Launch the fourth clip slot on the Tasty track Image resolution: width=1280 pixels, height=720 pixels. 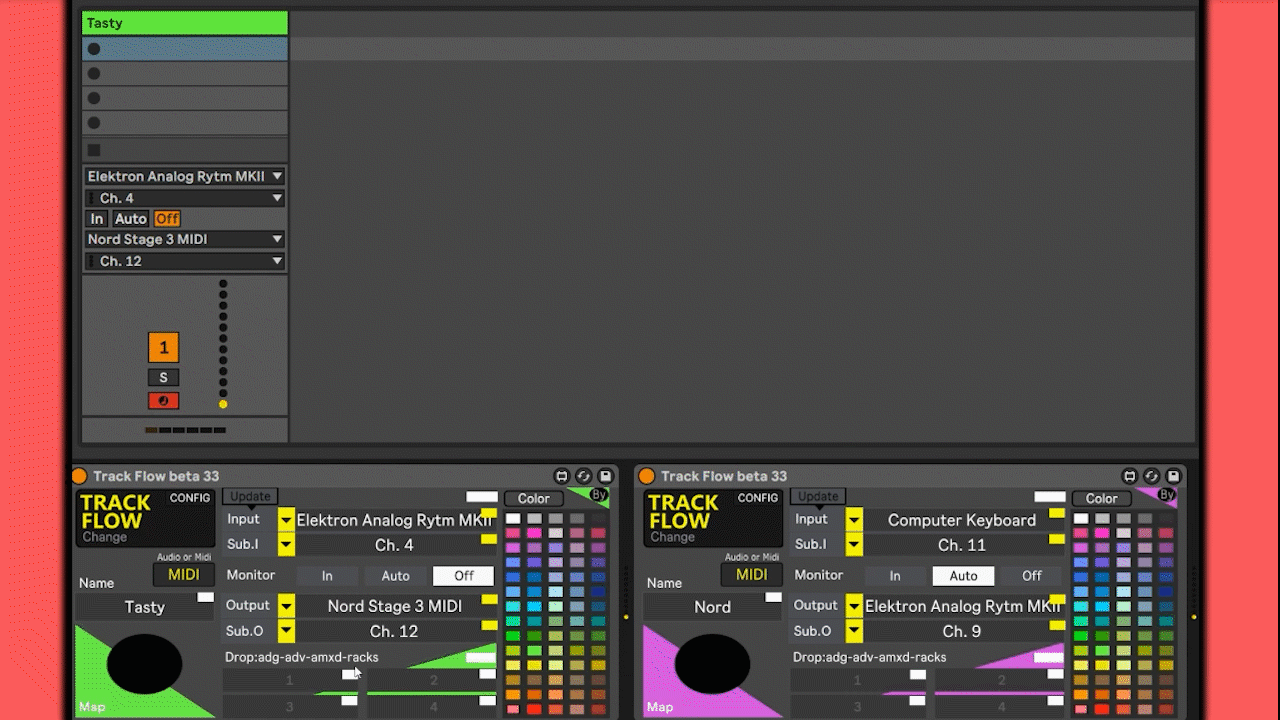94,123
